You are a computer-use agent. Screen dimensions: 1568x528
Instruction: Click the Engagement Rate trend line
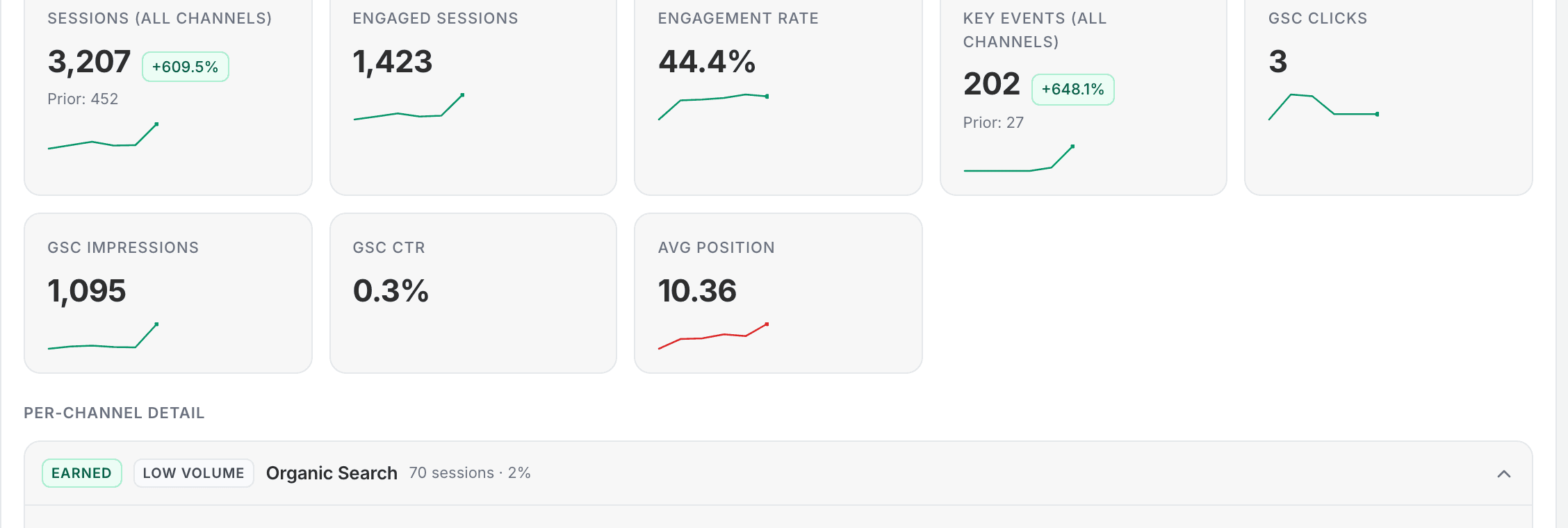(712, 104)
